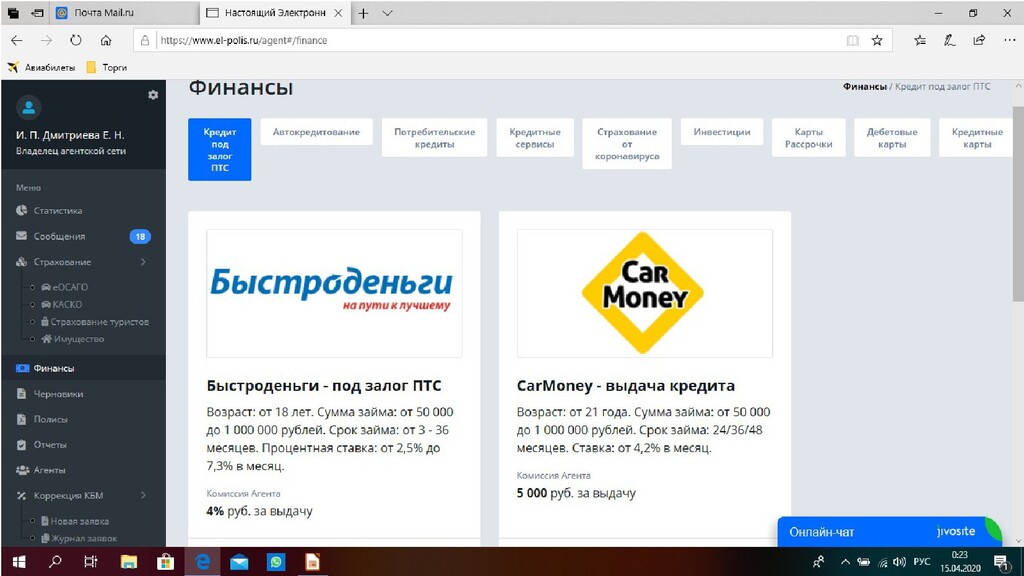
Task: Open Агенты in the sidebar
Action: pyautogui.click(x=41, y=470)
